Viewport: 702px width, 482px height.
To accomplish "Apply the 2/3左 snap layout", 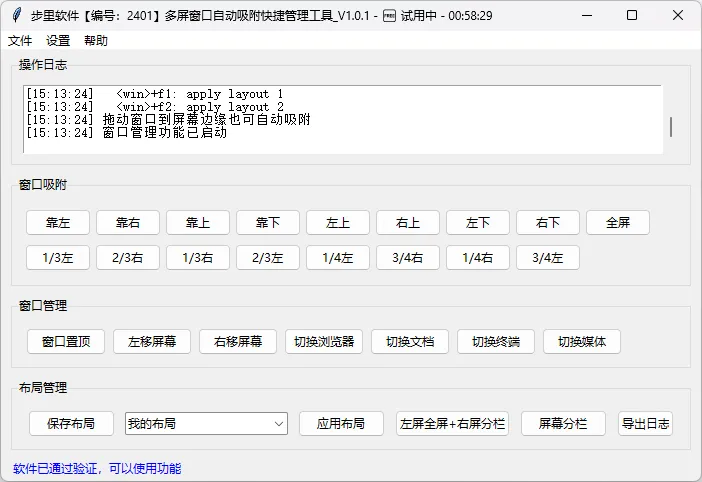I will (268, 257).
